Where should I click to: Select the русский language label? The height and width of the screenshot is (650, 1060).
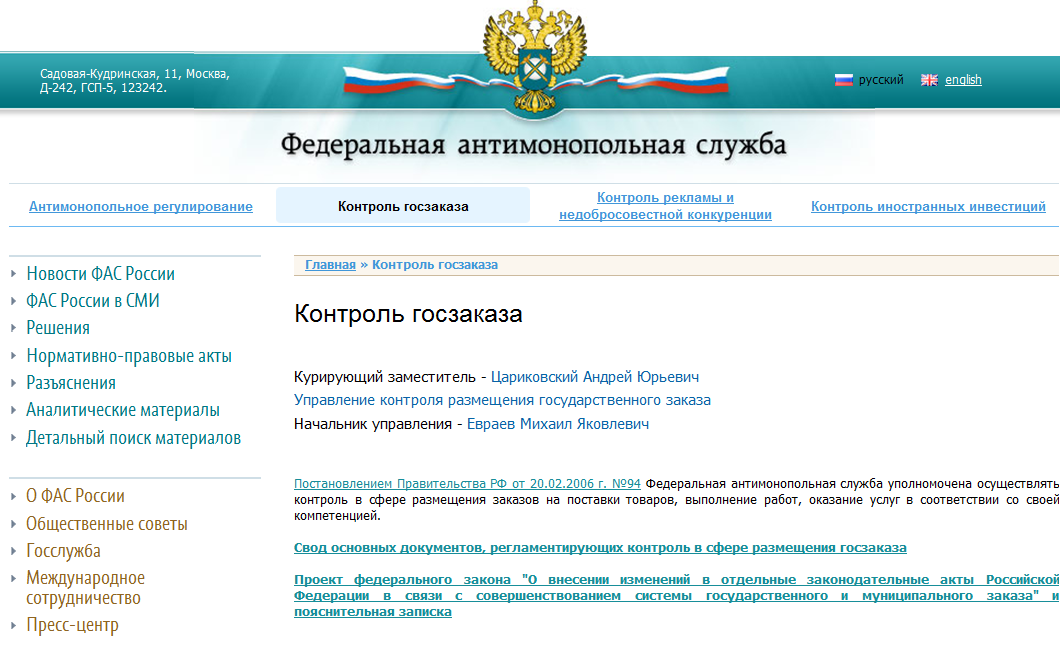point(881,80)
